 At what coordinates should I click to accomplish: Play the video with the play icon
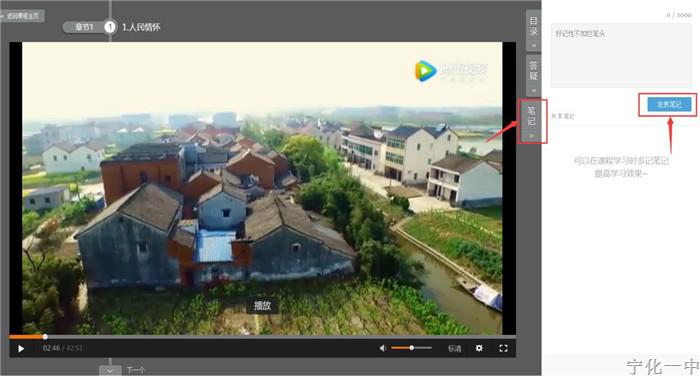pyautogui.click(x=21, y=349)
